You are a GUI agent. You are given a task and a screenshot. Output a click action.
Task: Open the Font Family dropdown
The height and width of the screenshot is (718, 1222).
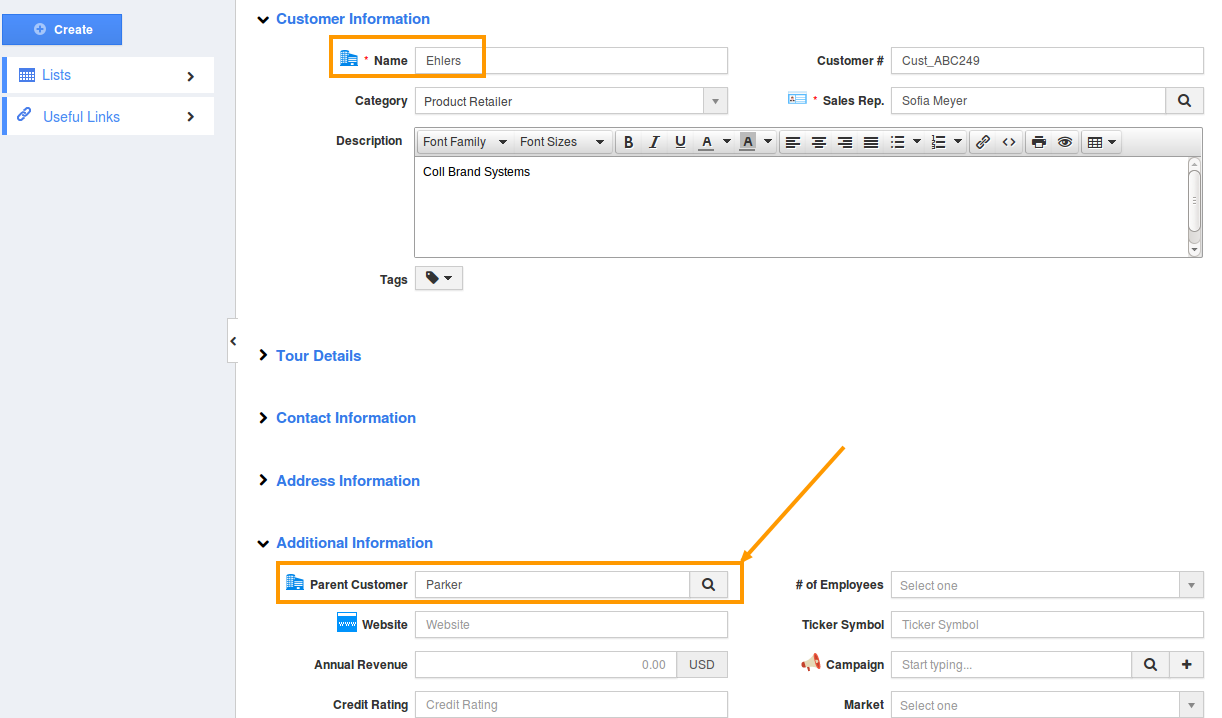coord(465,142)
